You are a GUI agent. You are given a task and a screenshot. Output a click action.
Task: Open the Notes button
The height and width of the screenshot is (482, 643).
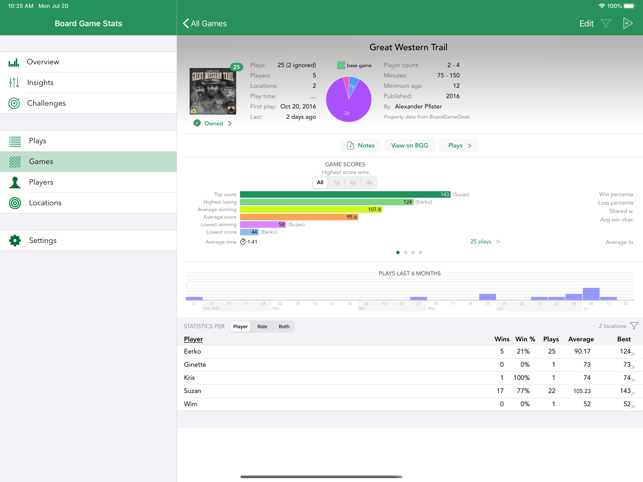[361, 146]
